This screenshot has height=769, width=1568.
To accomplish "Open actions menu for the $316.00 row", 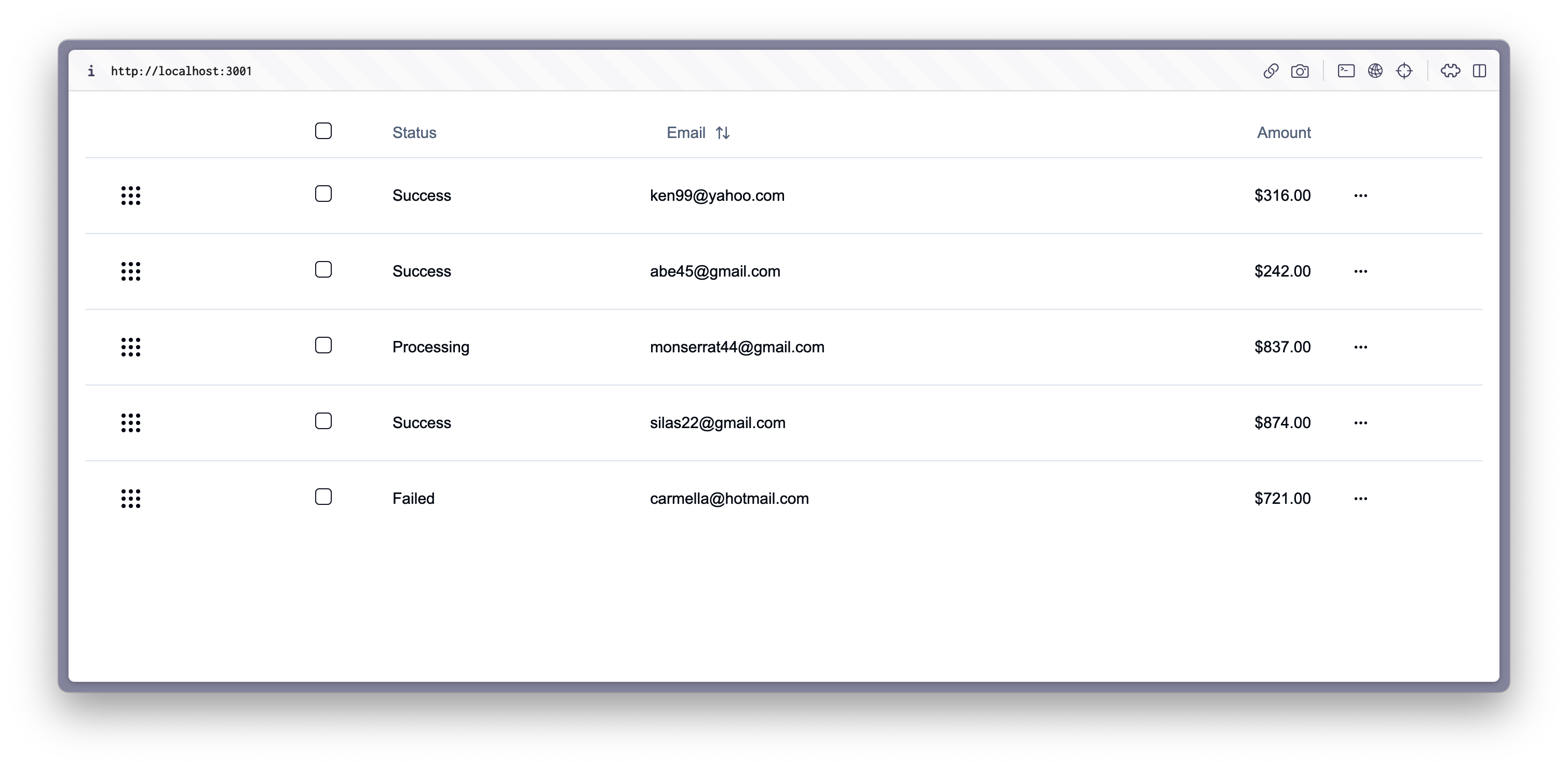I will click(x=1360, y=195).
